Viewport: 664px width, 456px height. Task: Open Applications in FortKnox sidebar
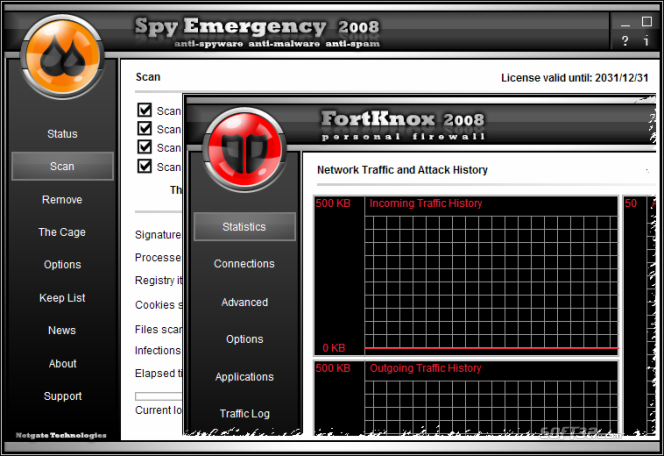click(244, 376)
